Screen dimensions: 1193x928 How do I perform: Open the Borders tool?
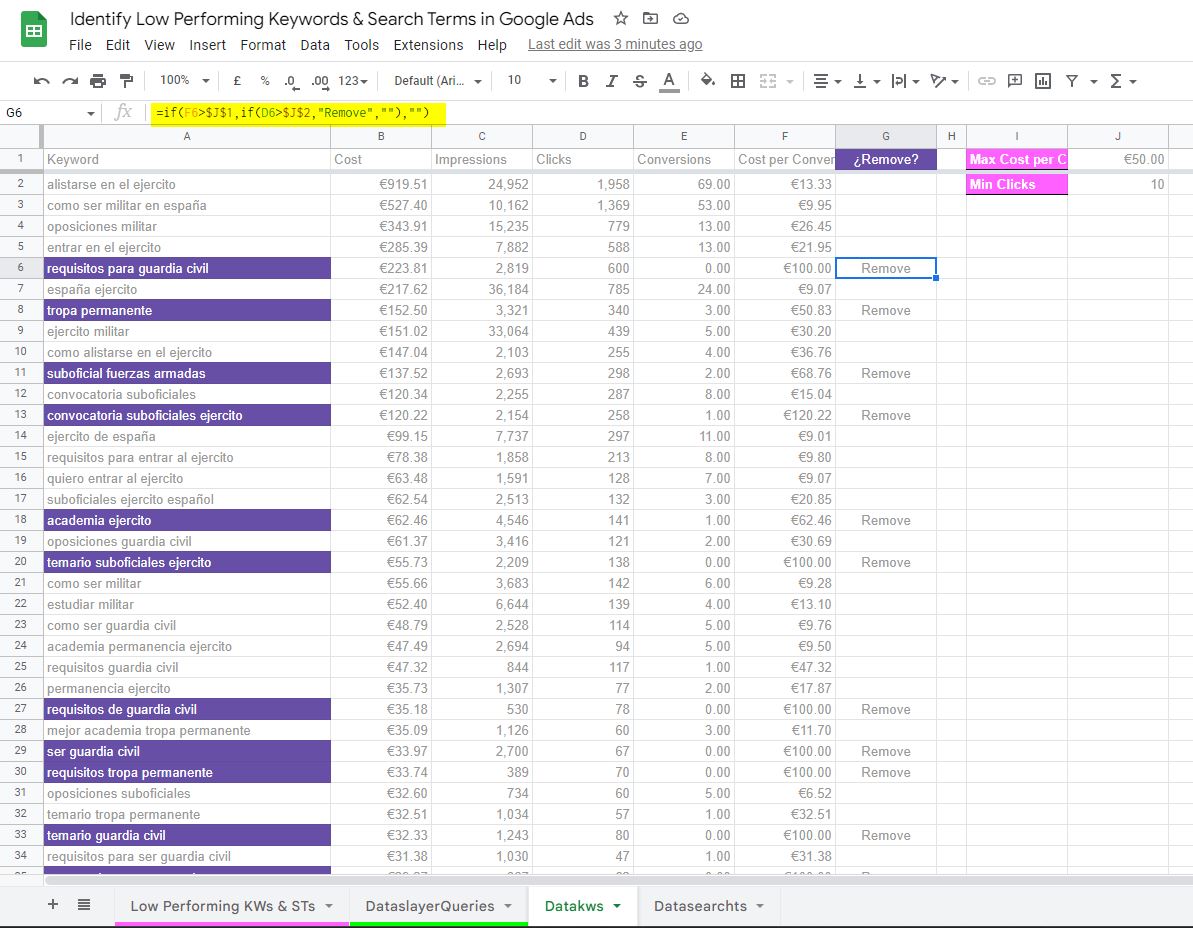[x=738, y=81]
